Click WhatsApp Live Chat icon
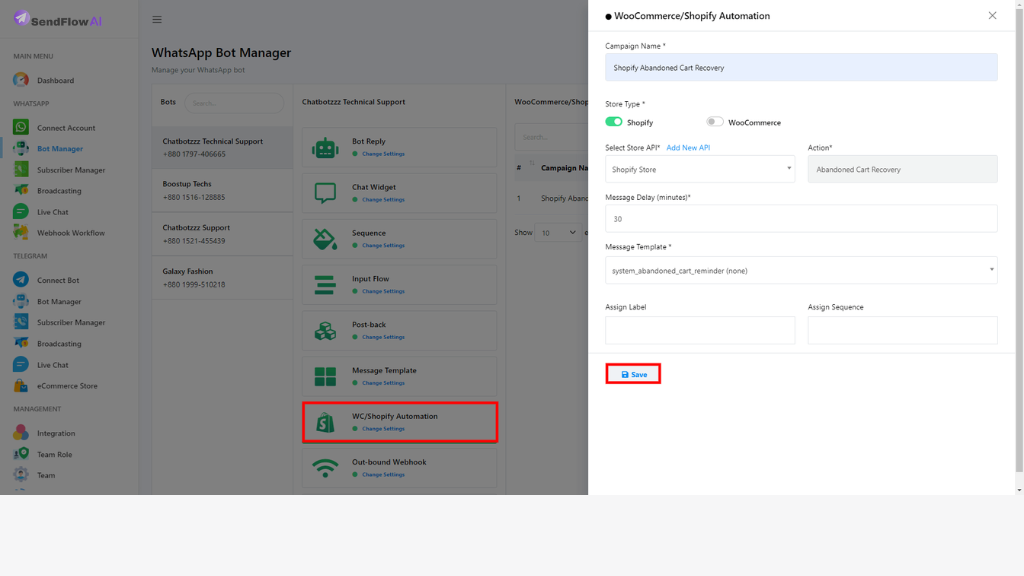1024x576 pixels. (21, 212)
